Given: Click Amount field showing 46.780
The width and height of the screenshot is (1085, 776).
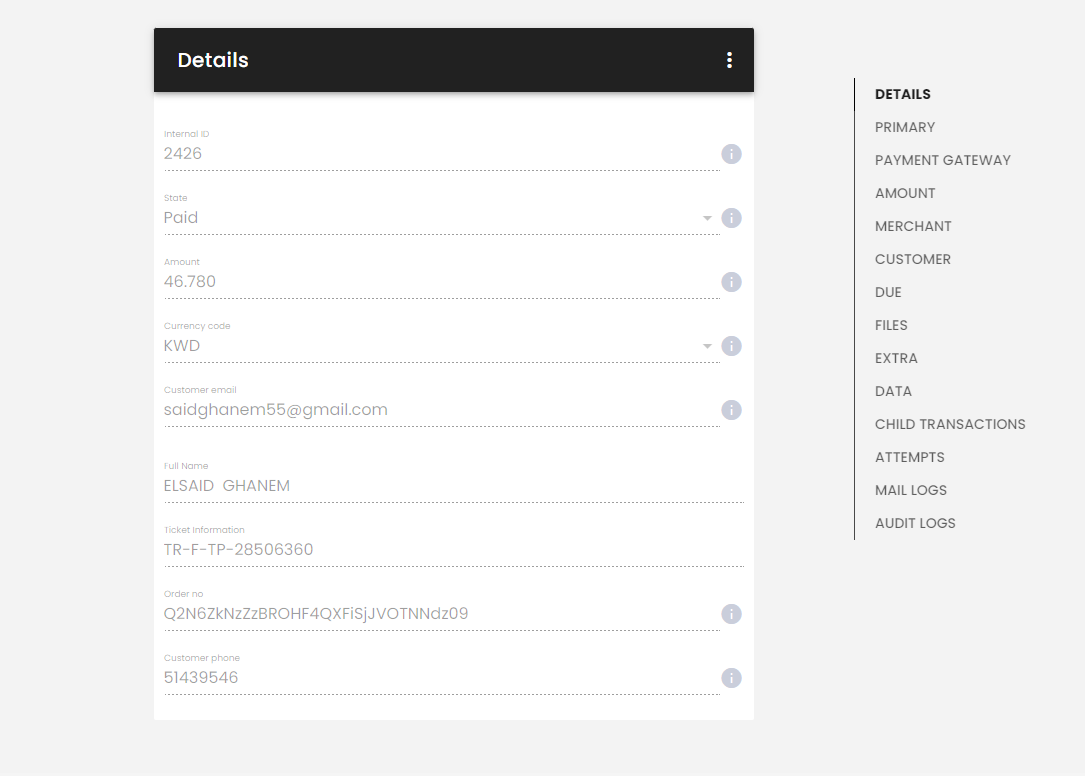Looking at the screenshot, I should [x=441, y=282].
